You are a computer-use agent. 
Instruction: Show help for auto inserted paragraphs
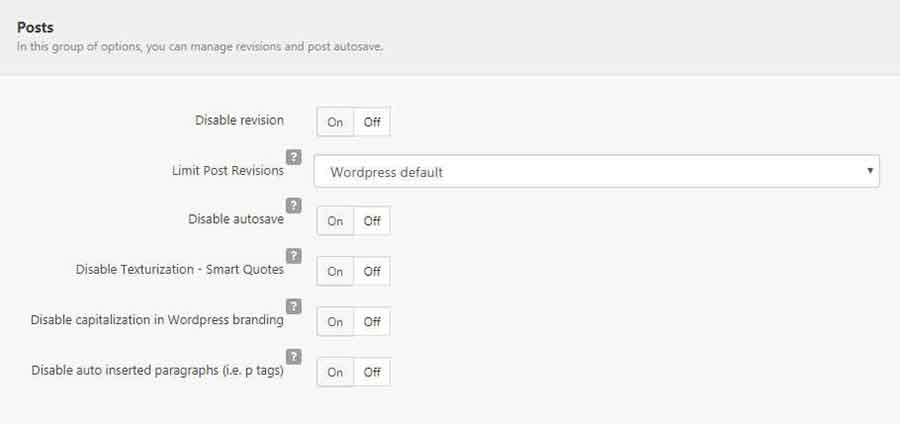coord(293,357)
